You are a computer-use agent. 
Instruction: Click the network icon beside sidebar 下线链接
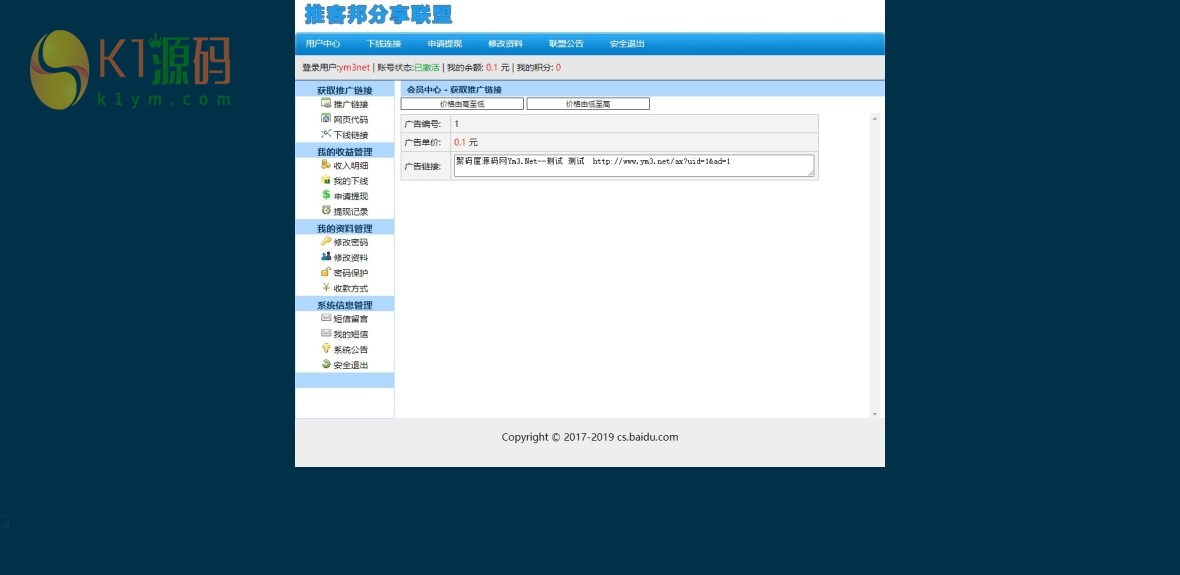coord(326,134)
